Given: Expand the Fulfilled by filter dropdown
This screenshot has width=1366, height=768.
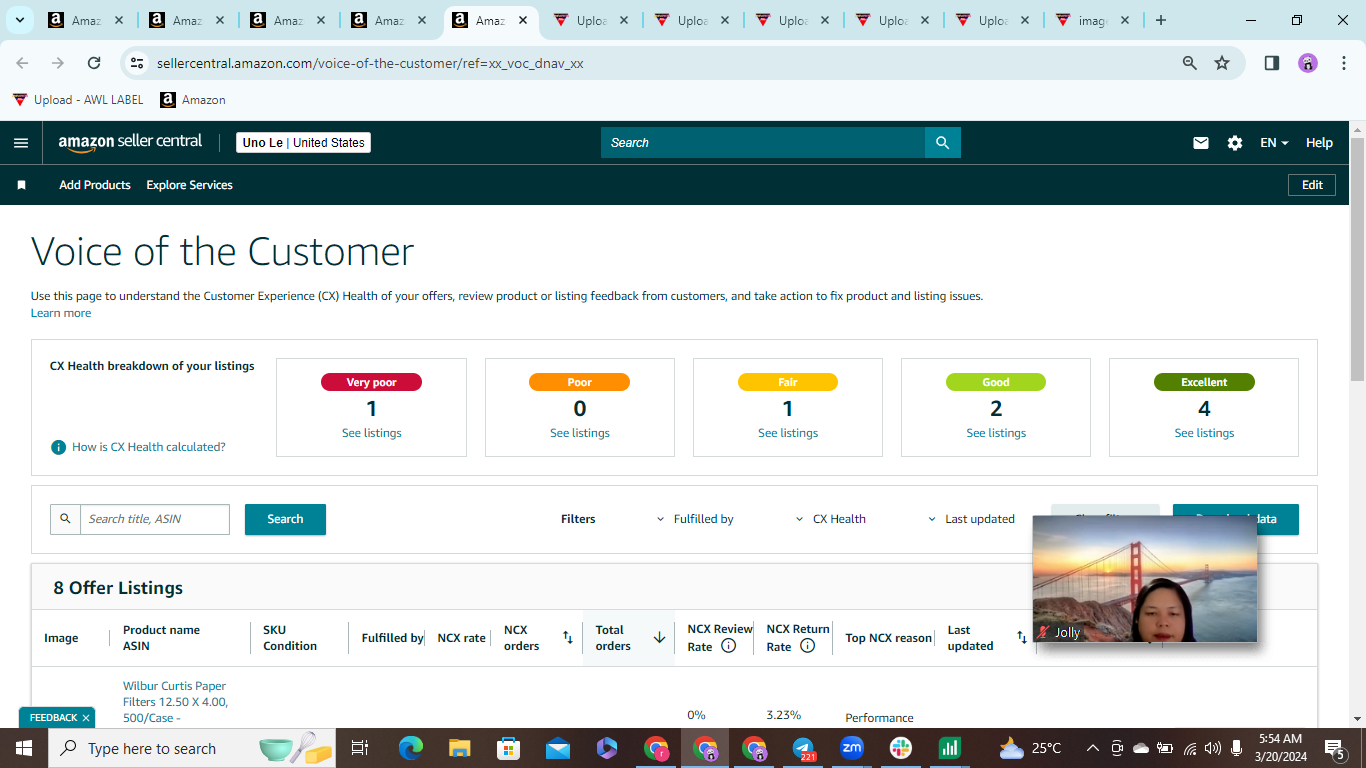Looking at the screenshot, I should 695,519.
